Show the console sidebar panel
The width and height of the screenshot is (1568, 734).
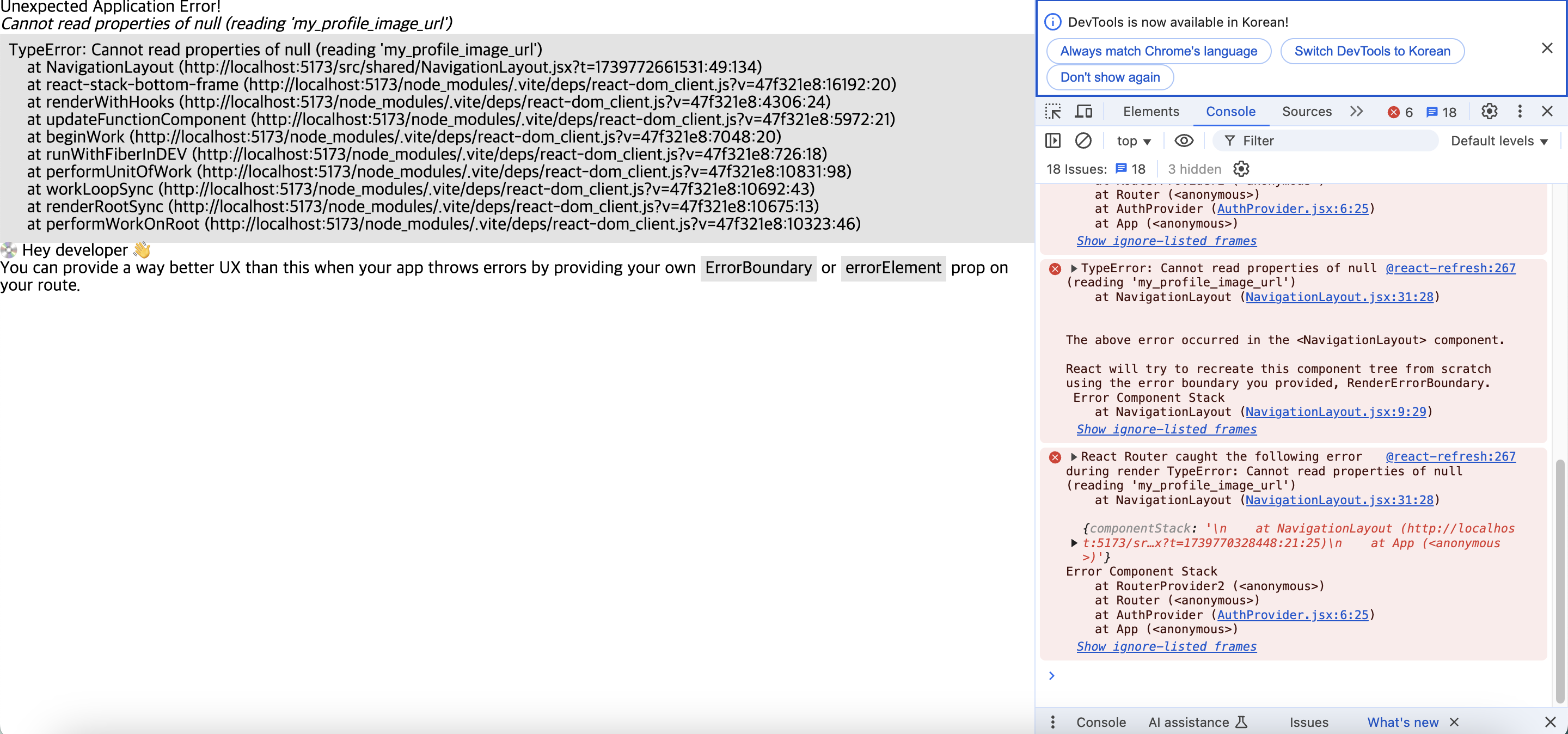click(1053, 140)
